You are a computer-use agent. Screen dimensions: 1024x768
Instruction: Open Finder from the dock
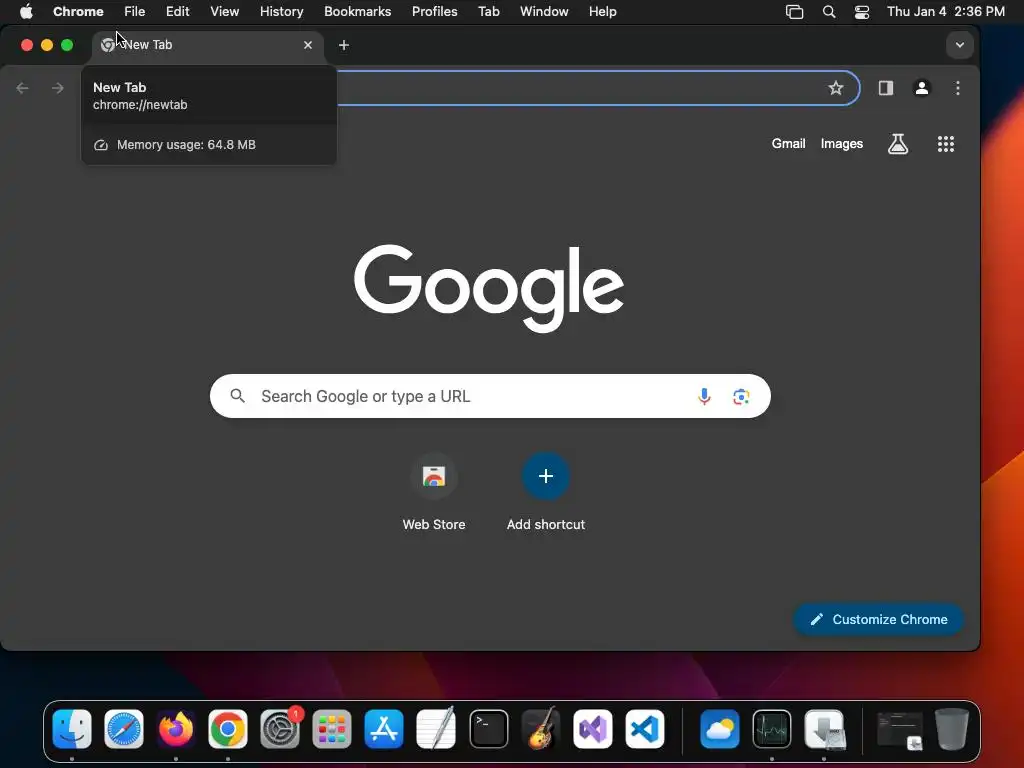click(x=72, y=729)
